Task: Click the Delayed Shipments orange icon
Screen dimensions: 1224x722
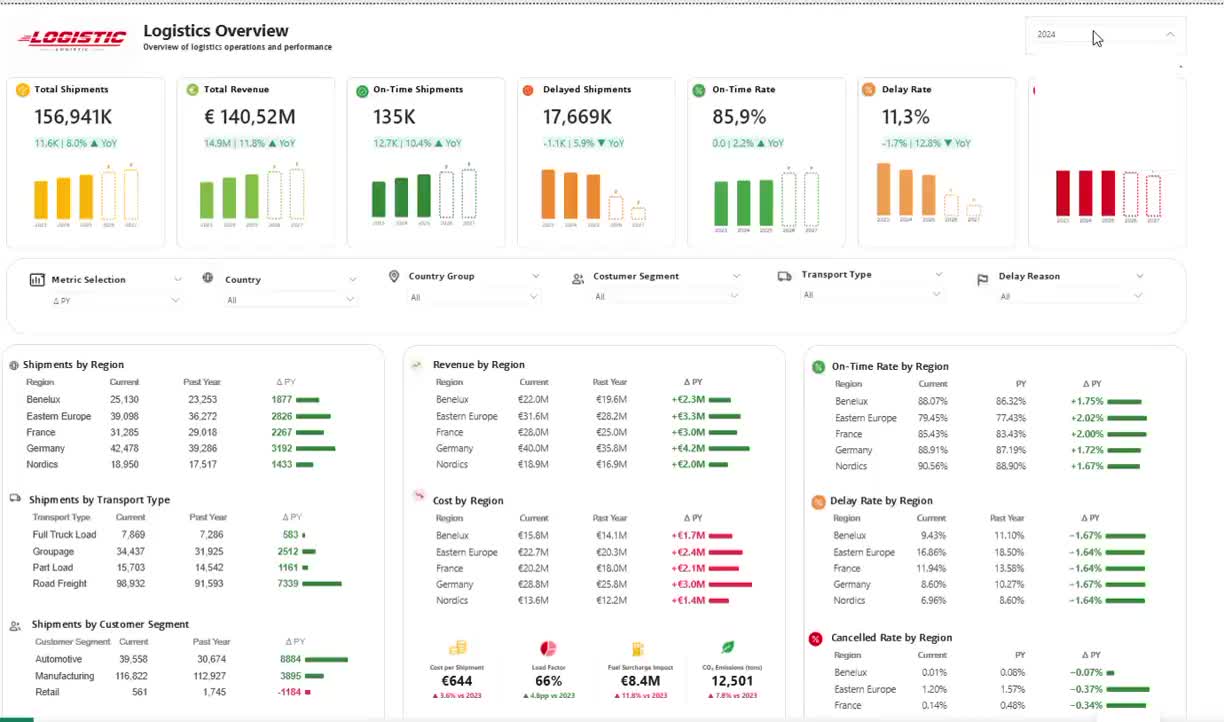Action: click(x=528, y=90)
